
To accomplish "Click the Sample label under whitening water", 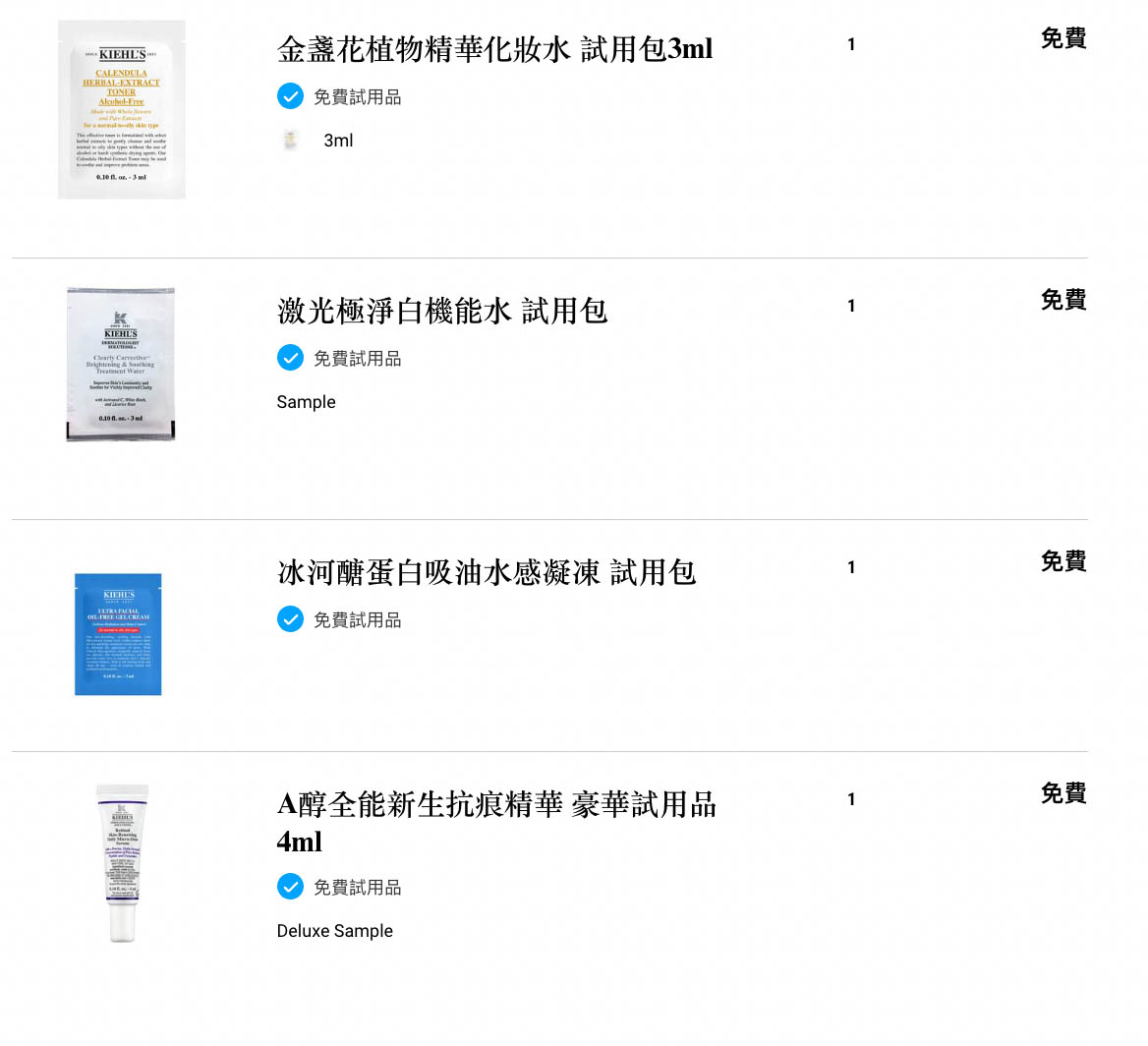I will click(306, 402).
